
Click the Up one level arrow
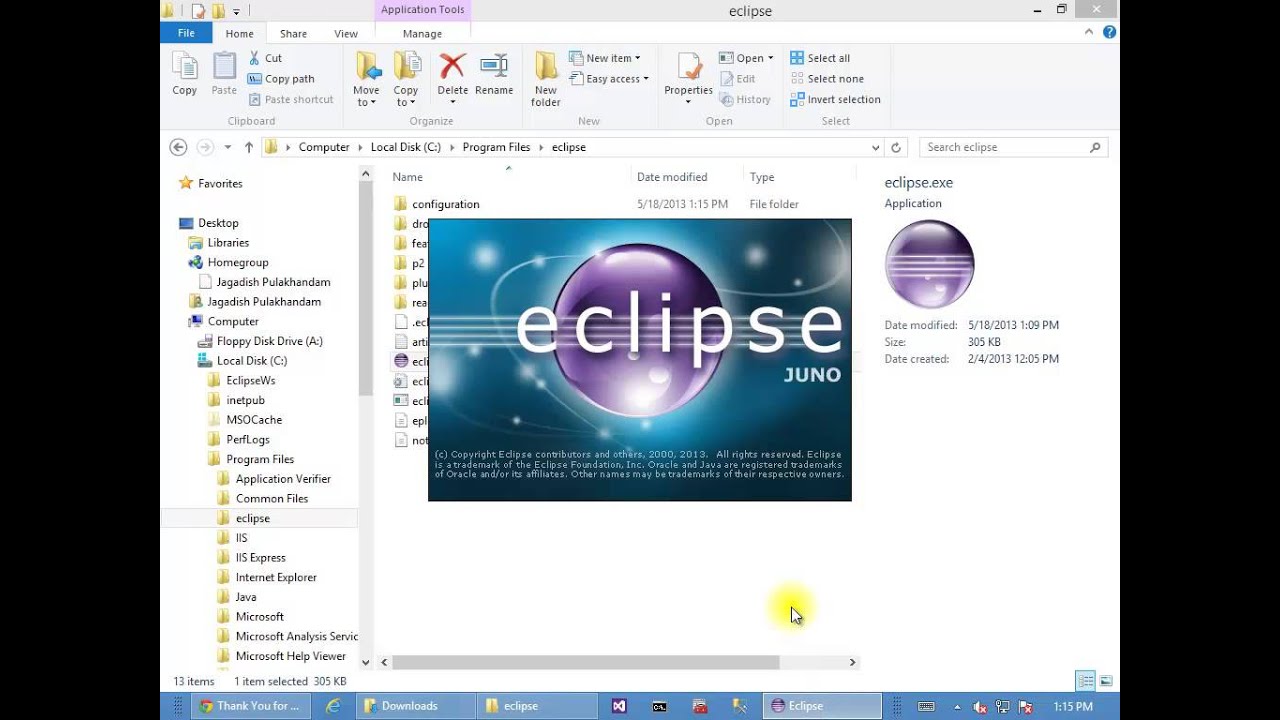click(249, 147)
